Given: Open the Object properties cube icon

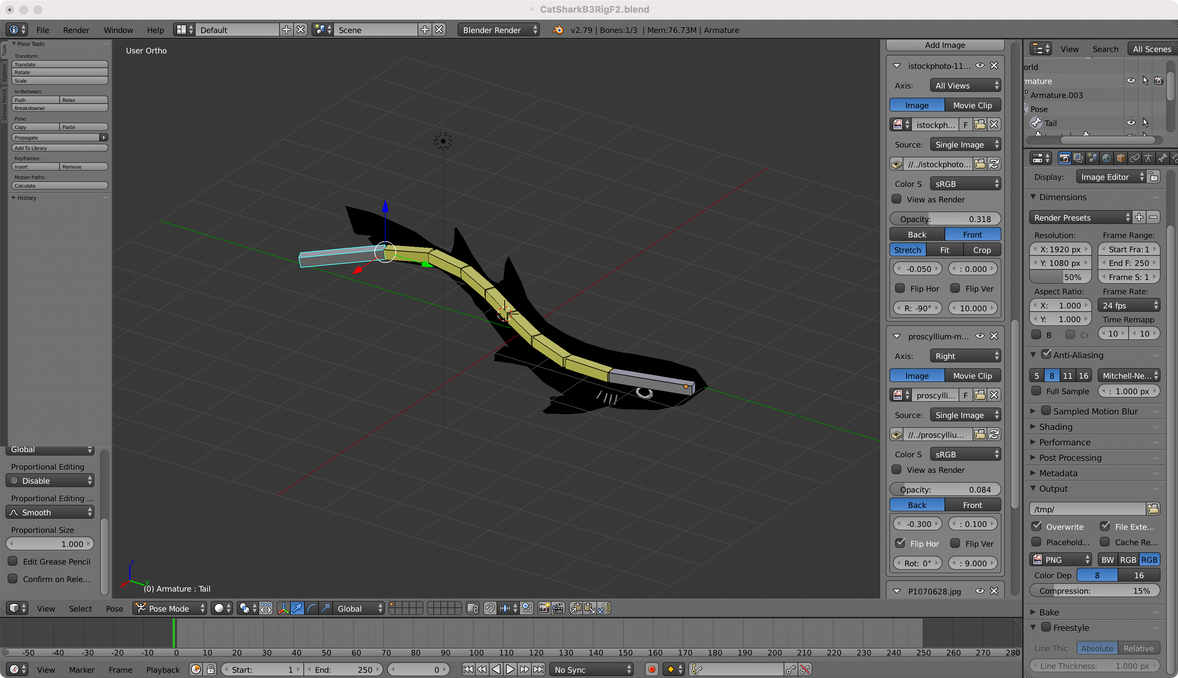Looking at the screenshot, I should click(x=1120, y=156).
